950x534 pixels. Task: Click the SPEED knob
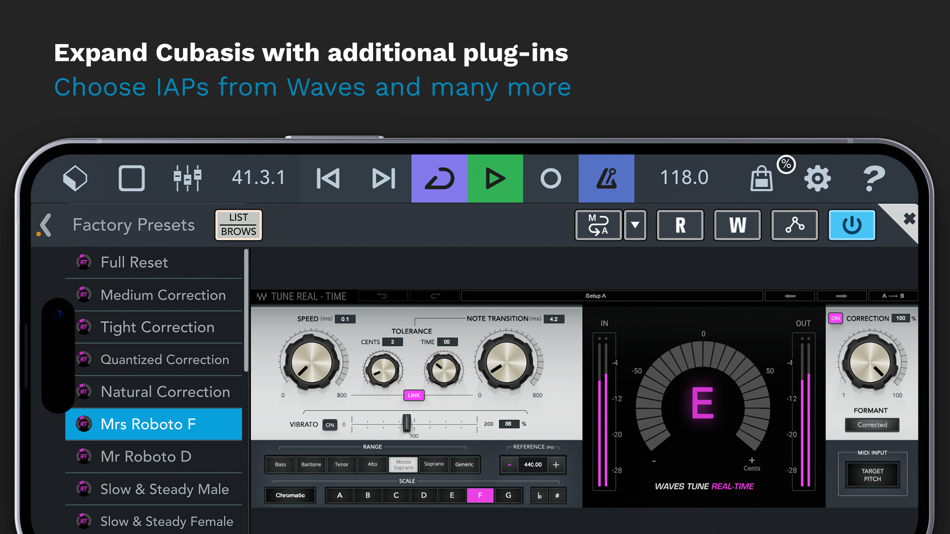point(311,362)
